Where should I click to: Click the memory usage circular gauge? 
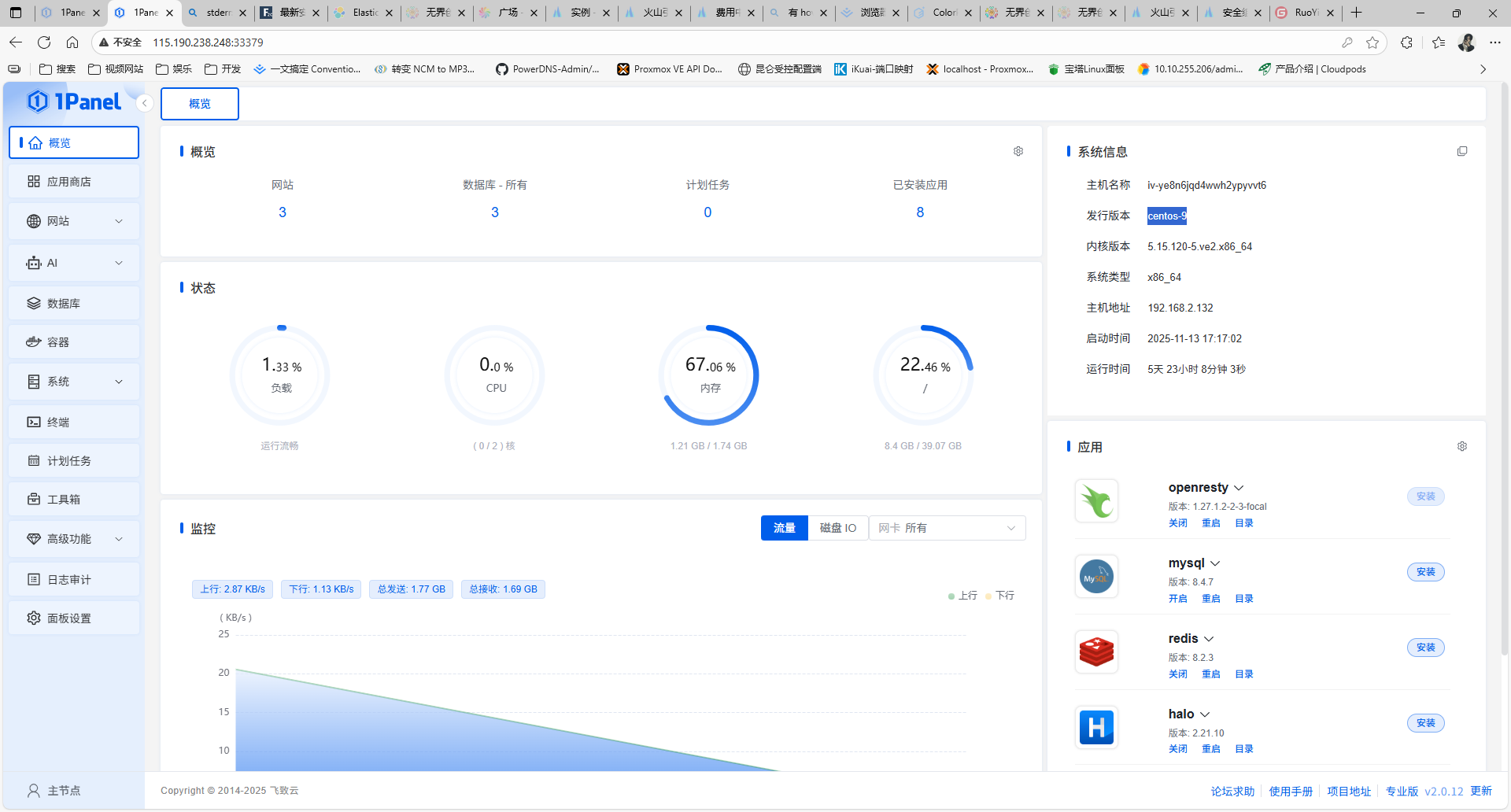coord(709,375)
